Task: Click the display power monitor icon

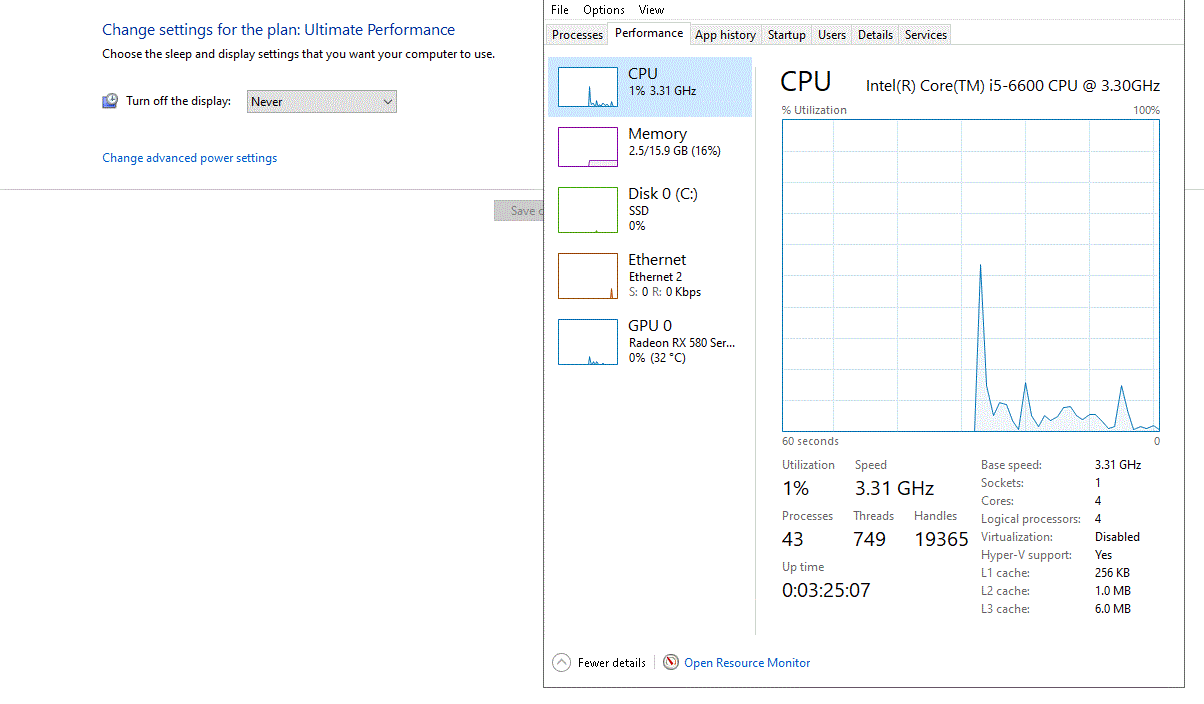Action: click(x=110, y=101)
